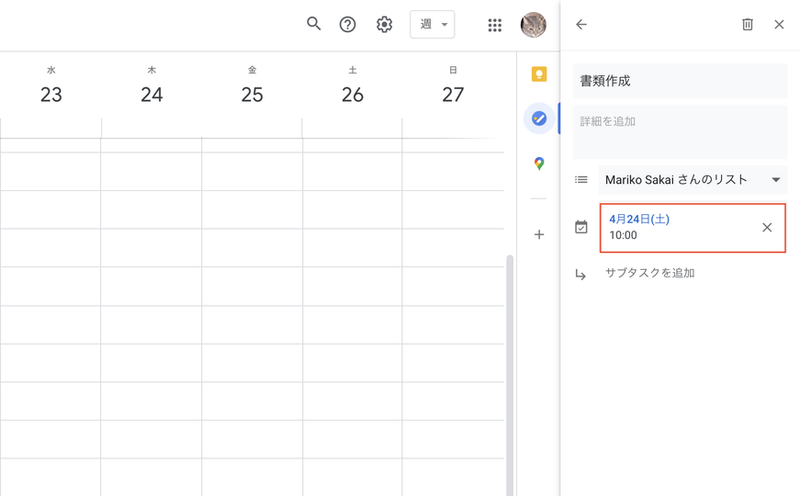
Task: Remove the 10:00 date and time
Action: point(766,227)
